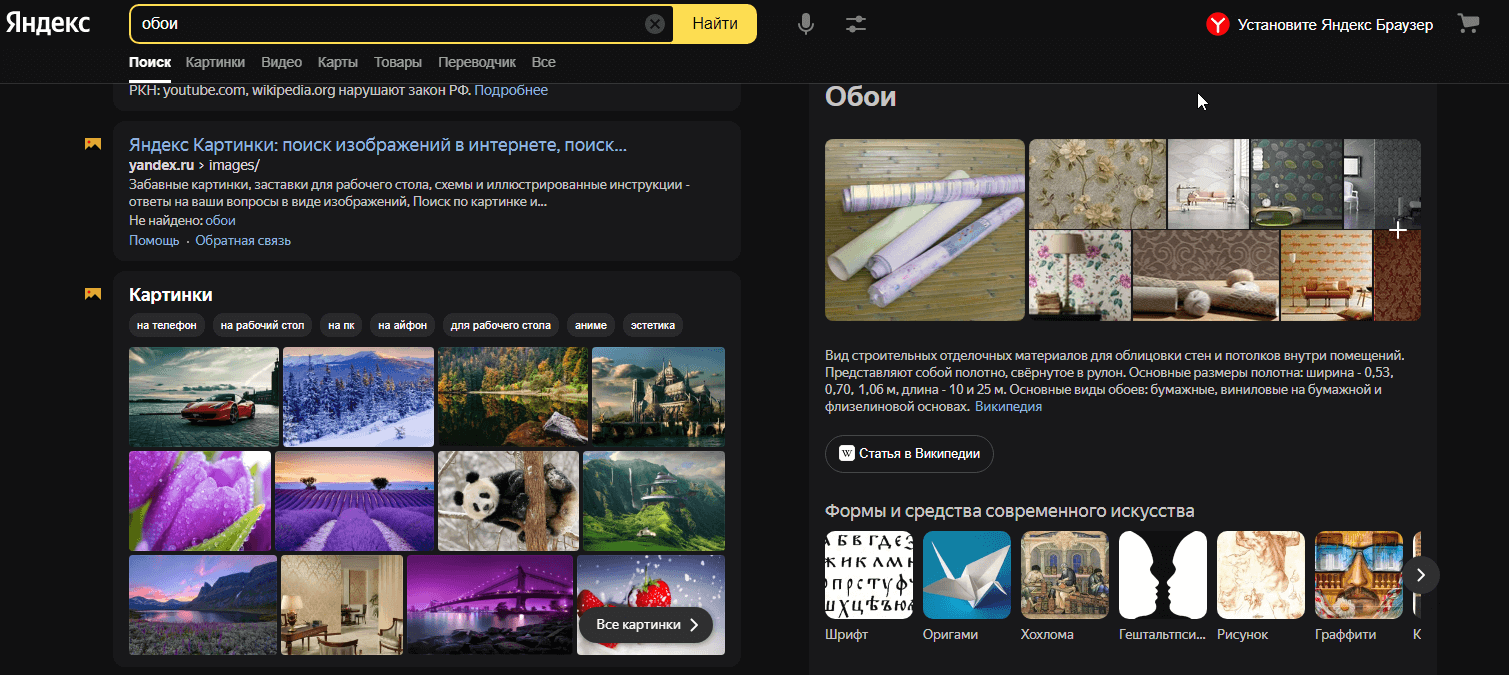Open the shopping cart icon
Screen dimensions: 1509x675
tap(1468, 24)
